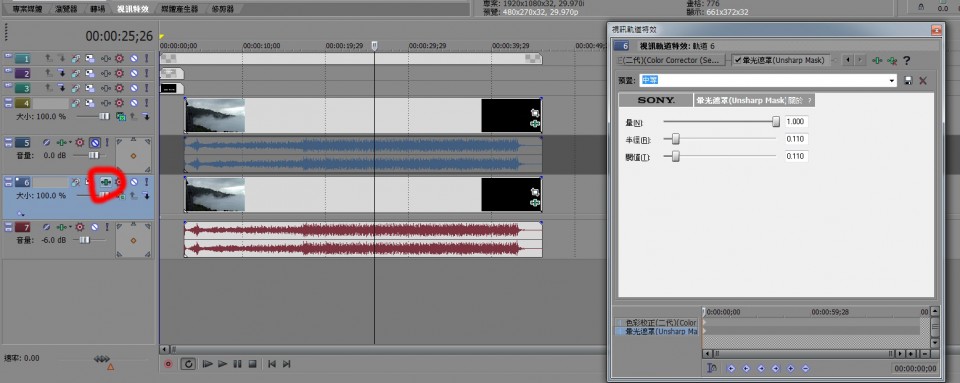The width and height of the screenshot is (960, 383).
Task: Click the help question mark in FX window toolbar
Action: coord(906,61)
